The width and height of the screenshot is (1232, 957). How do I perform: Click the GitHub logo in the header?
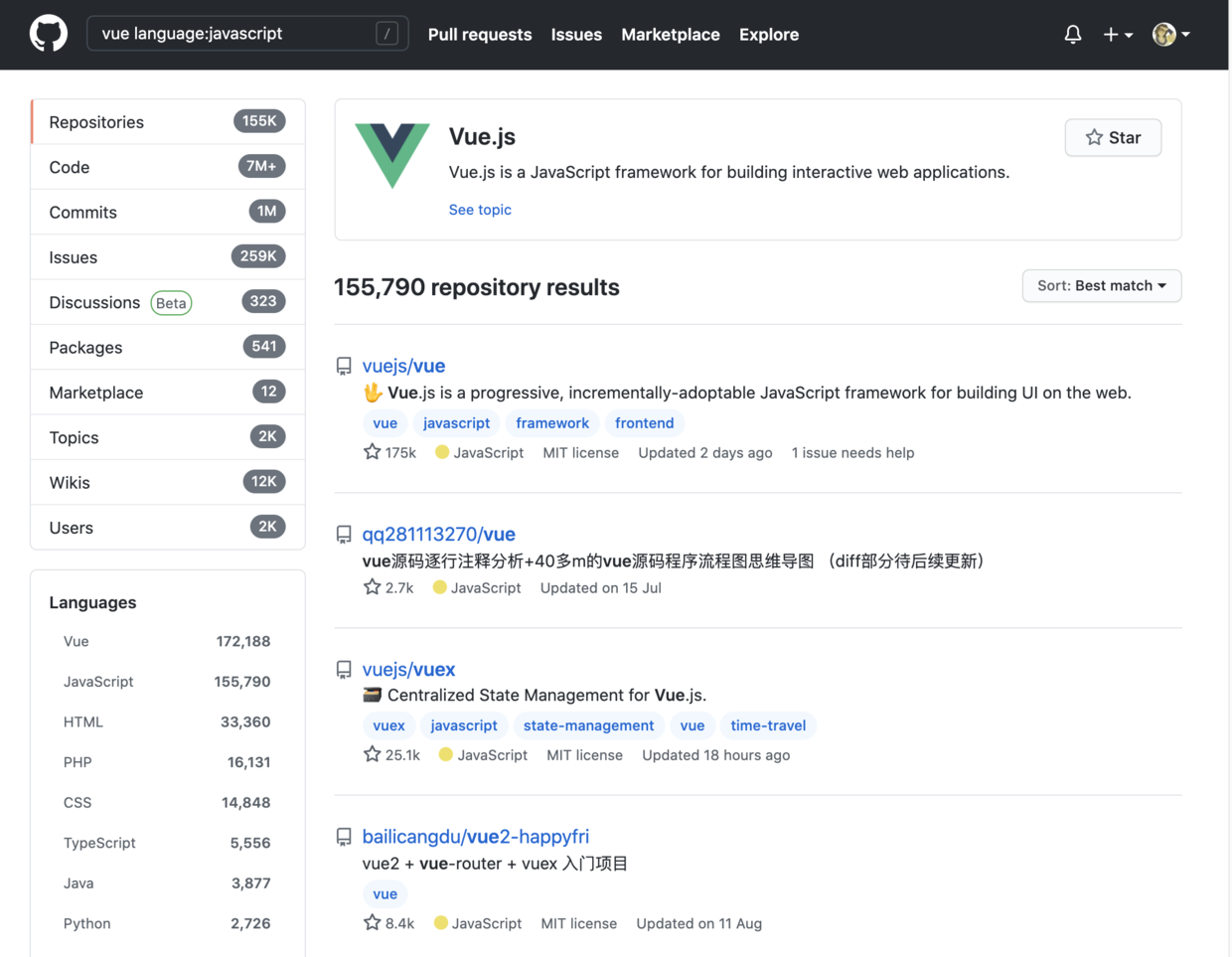coord(48,33)
